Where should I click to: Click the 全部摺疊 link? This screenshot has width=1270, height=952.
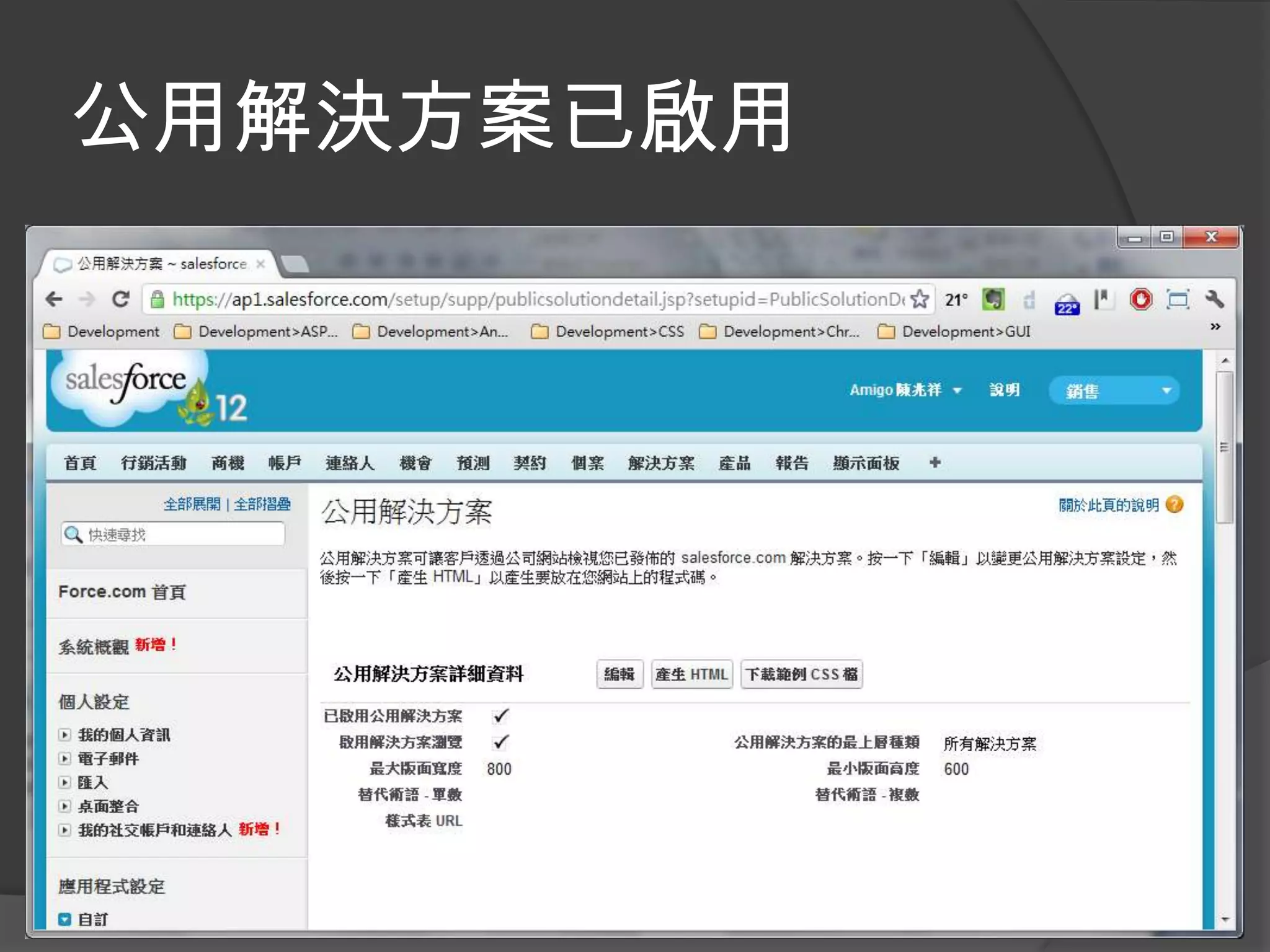point(262,504)
